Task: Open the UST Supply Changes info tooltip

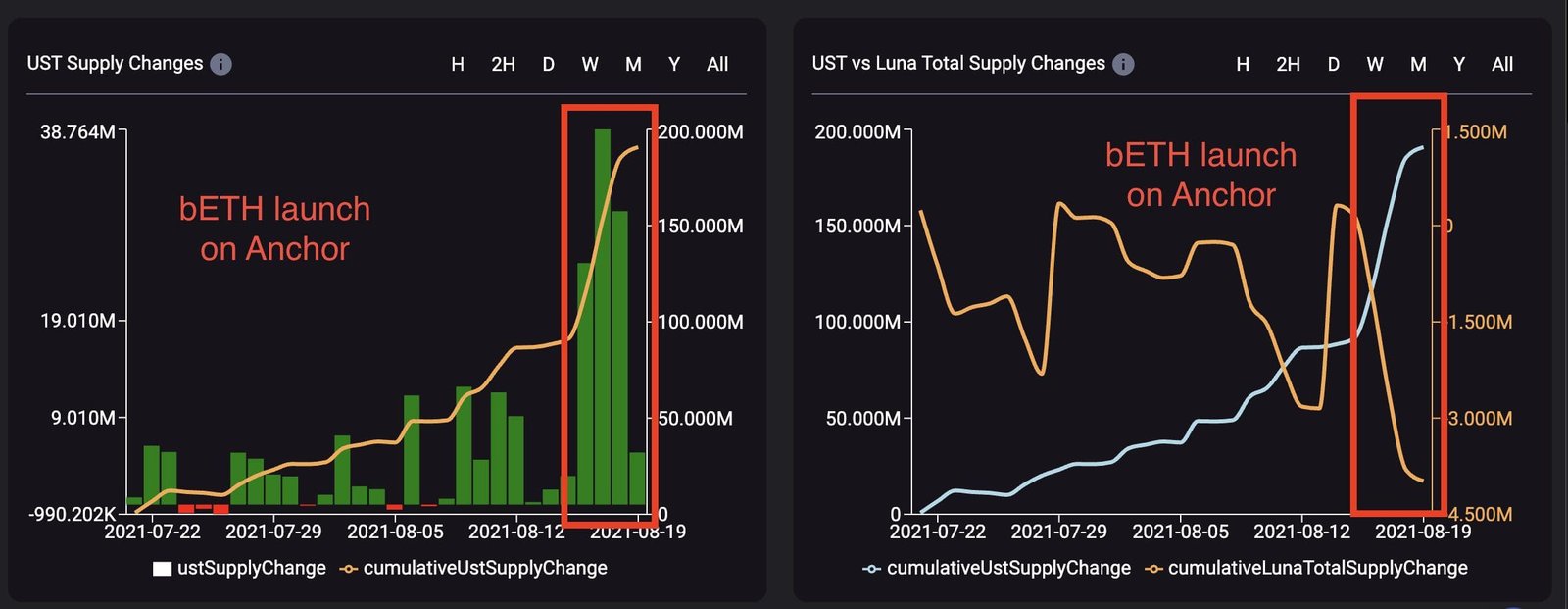Action: [221, 63]
